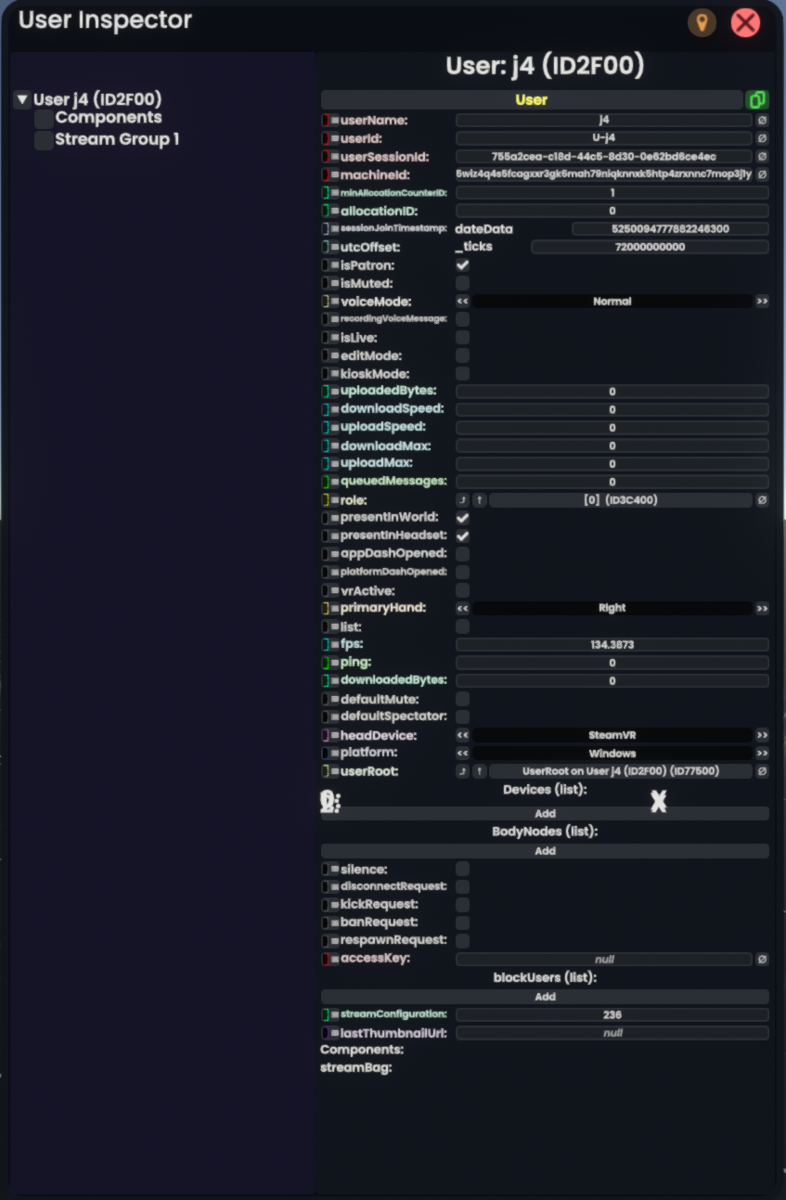Click the lastThumbnailUrl null field
786x1200 pixels.
coord(612,1033)
